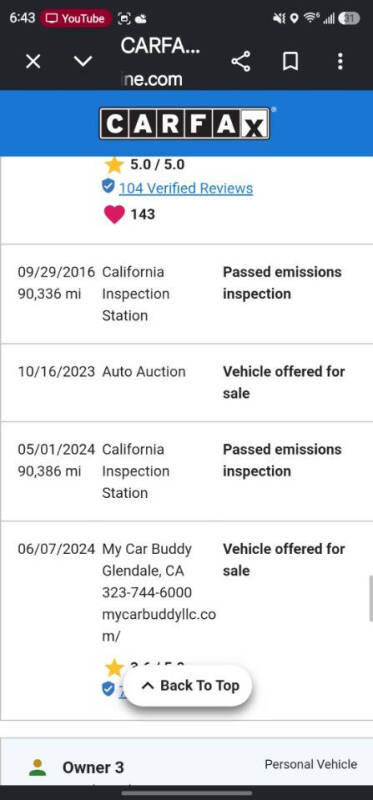Screen dimensions: 373x800
Task: Tap the CARFAX logo
Action: [x=185, y=123]
